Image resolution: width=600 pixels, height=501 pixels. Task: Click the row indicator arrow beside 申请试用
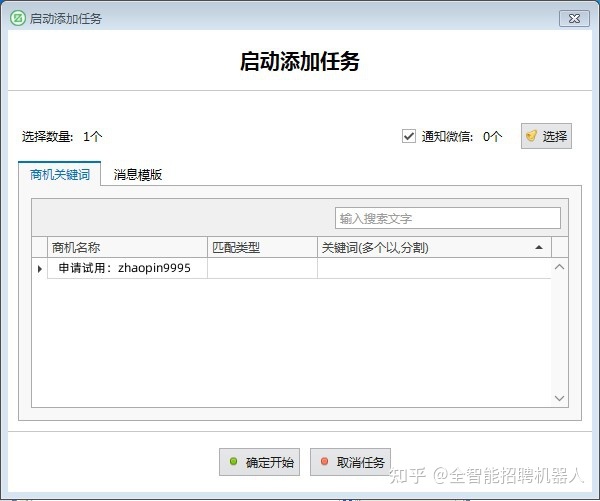[40, 268]
